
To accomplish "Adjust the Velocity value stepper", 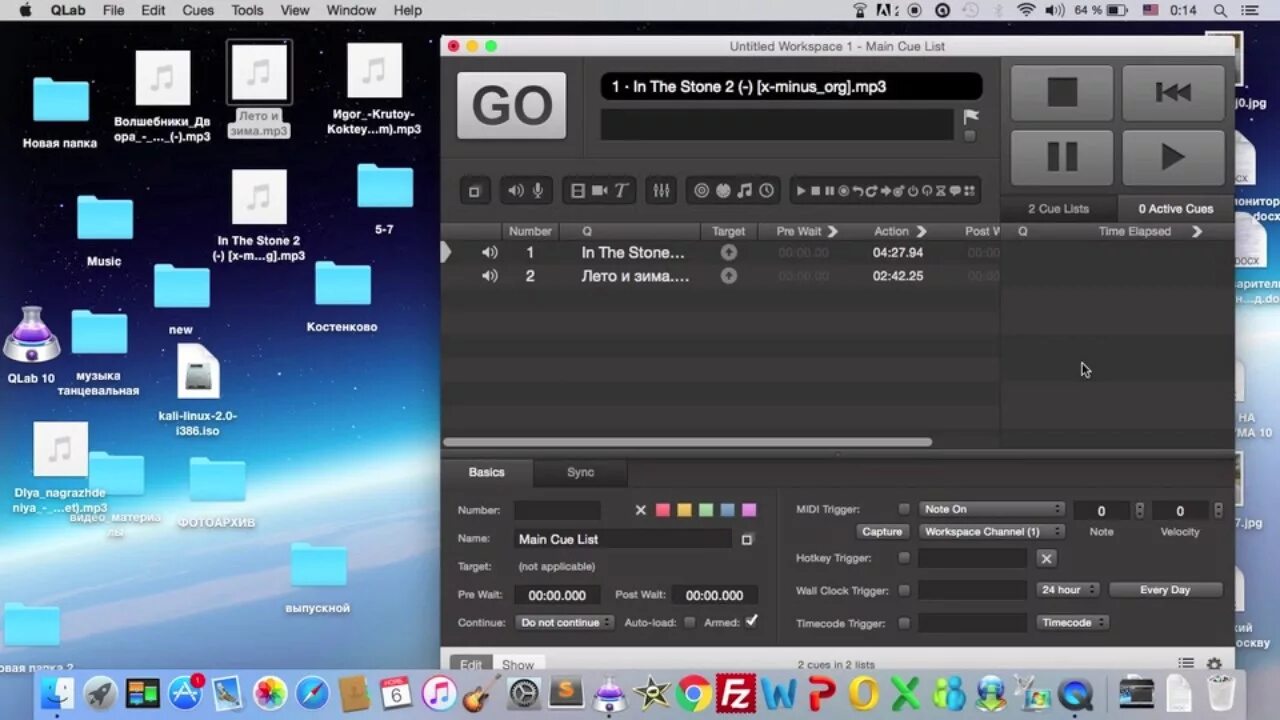I will (1218, 510).
